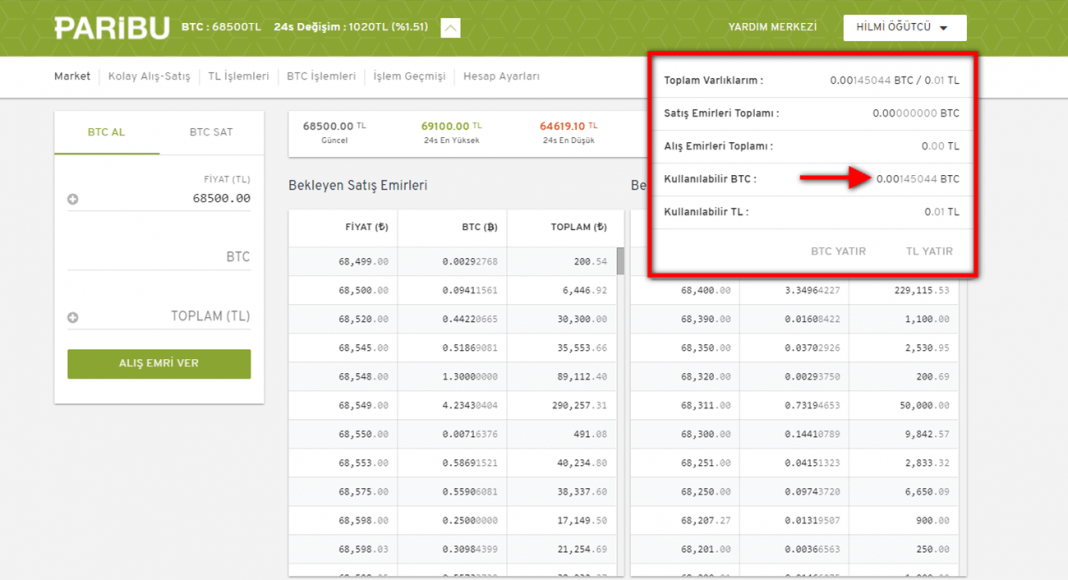This screenshot has width=1068, height=580.
Task: Click the buy order total 229,115.53
Action: (x=922, y=290)
